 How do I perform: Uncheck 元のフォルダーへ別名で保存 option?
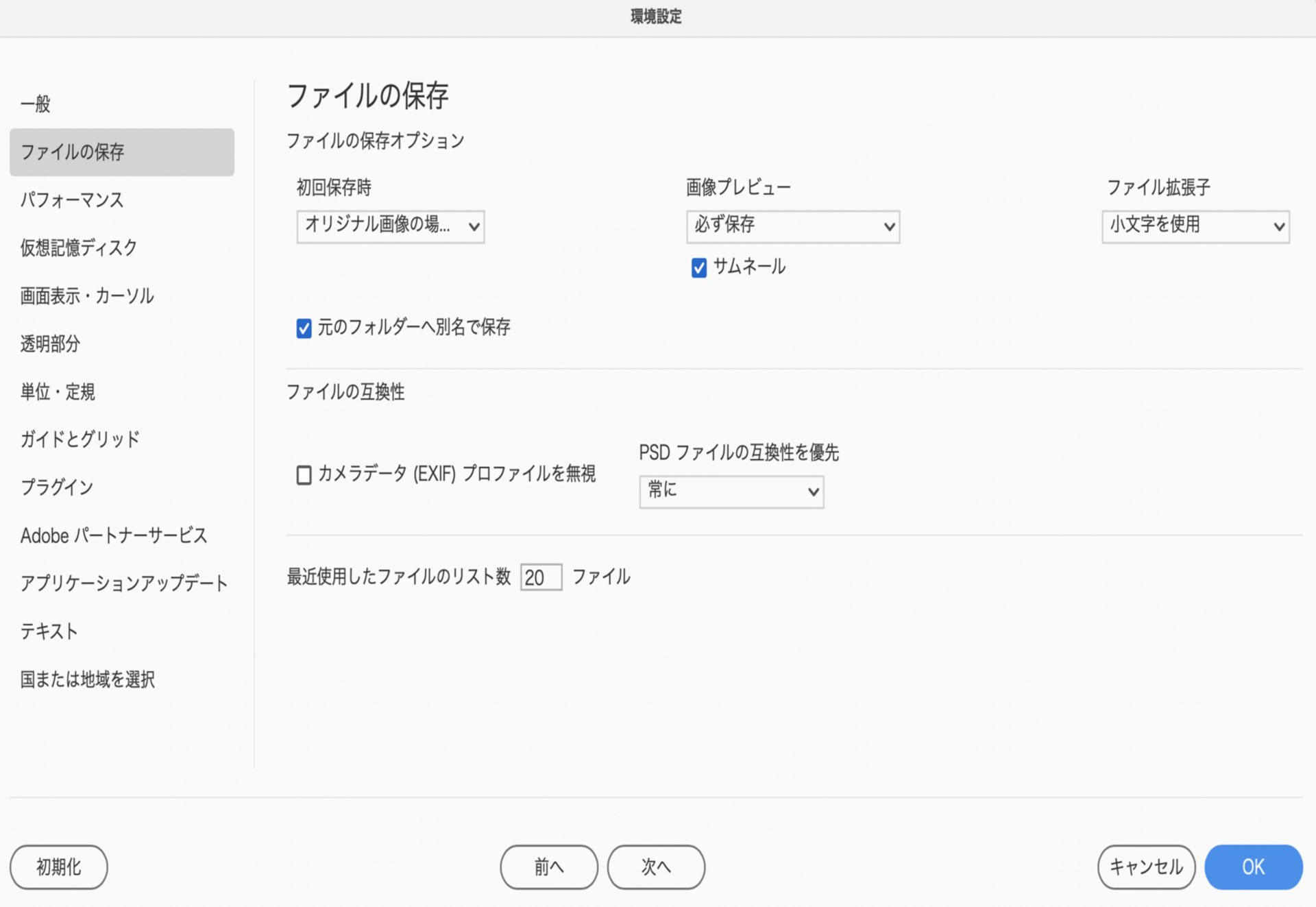point(304,328)
